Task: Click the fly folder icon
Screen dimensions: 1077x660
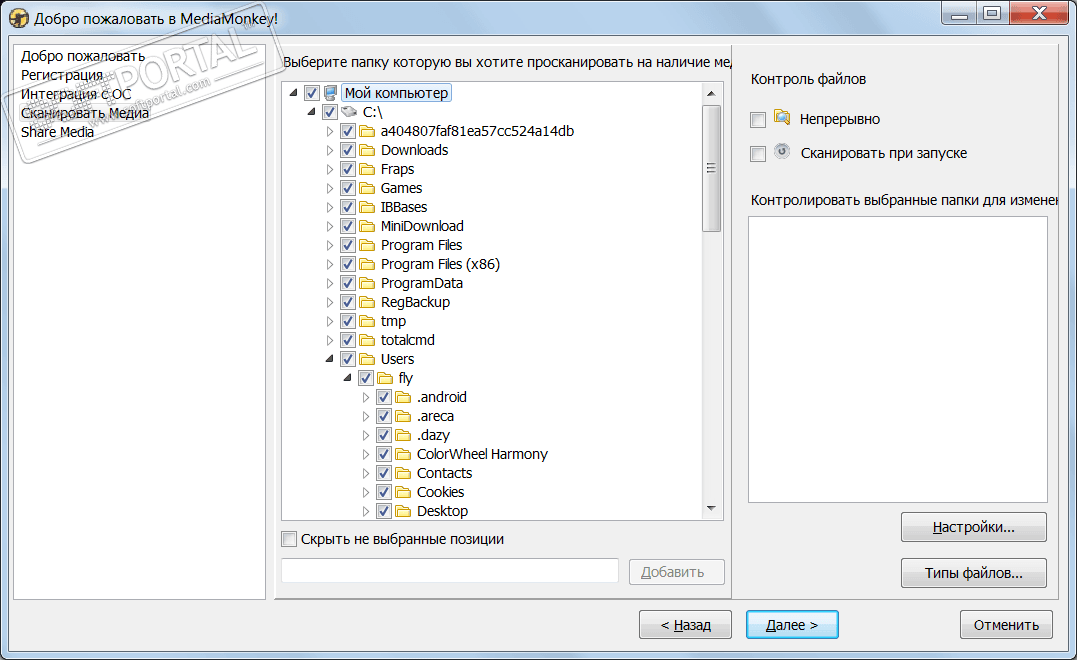Action: pos(385,378)
